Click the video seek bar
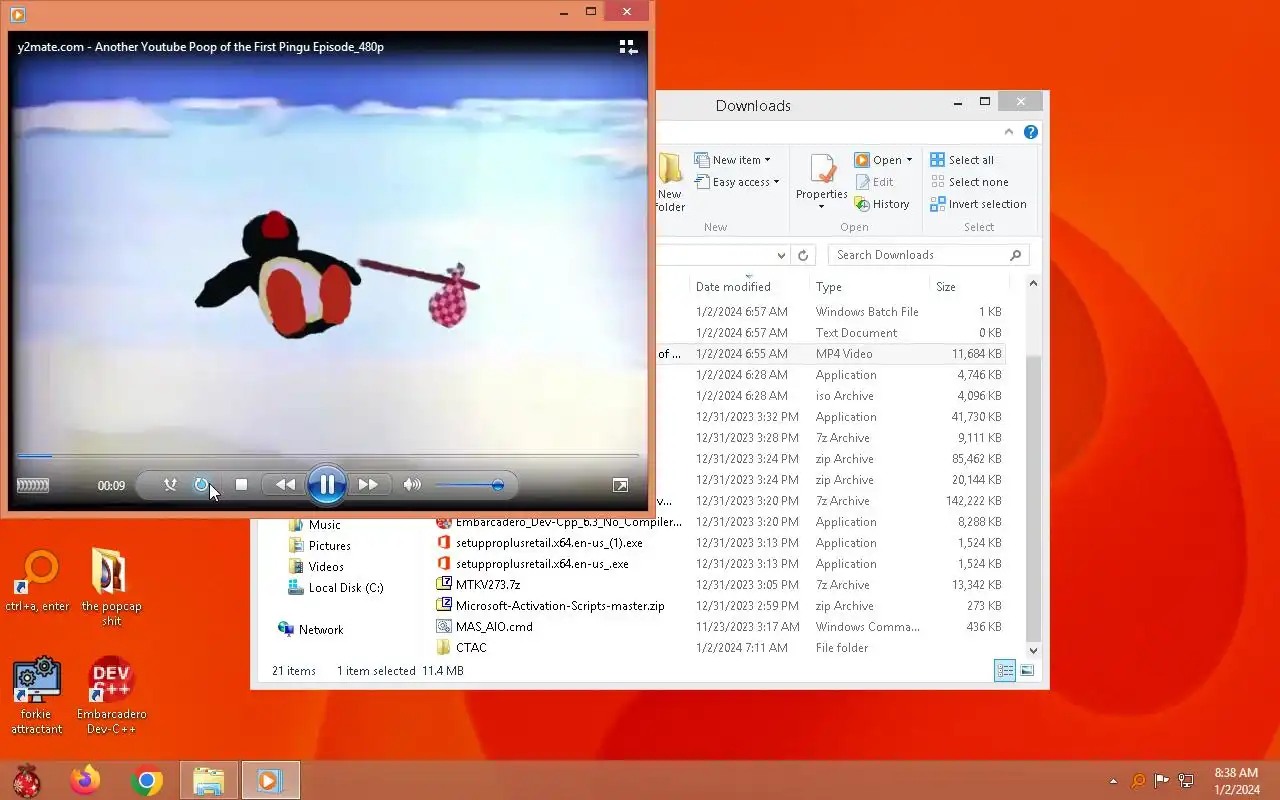Screen dimensions: 1280x800 click(327, 456)
